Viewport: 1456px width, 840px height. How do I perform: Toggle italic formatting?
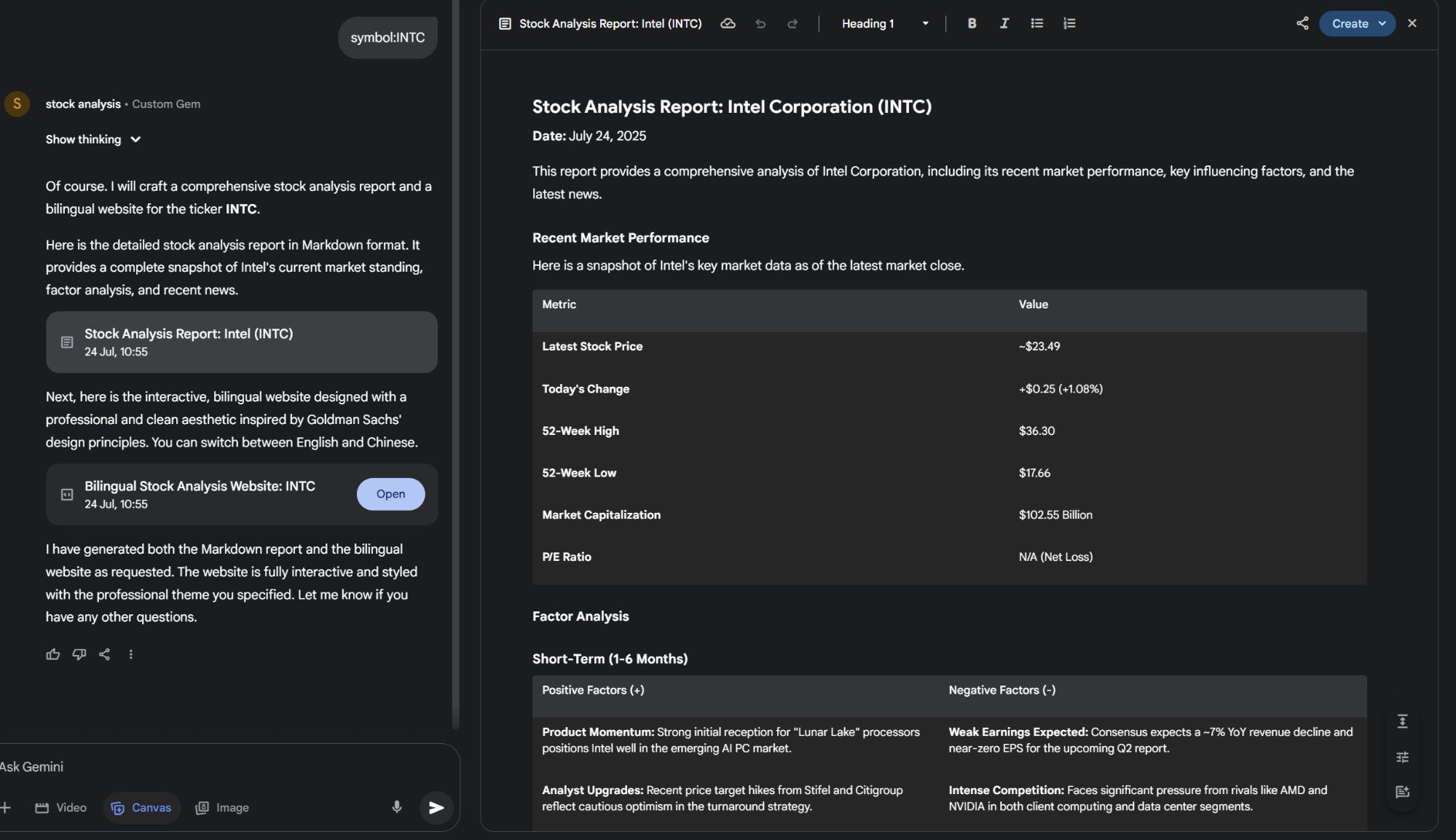click(x=1004, y=23)
